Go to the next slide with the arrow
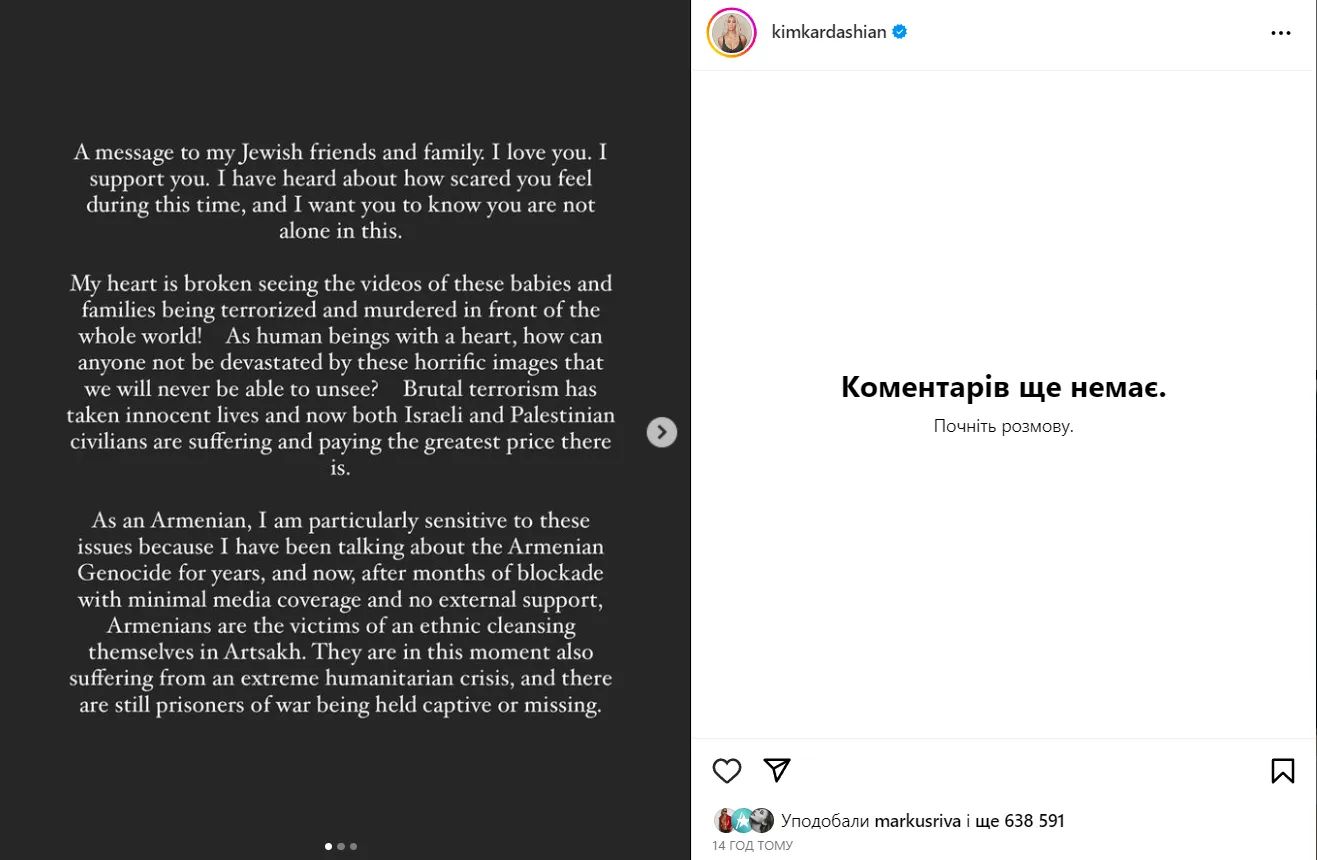Screen dimensions: 1317x860 (662, 432)
